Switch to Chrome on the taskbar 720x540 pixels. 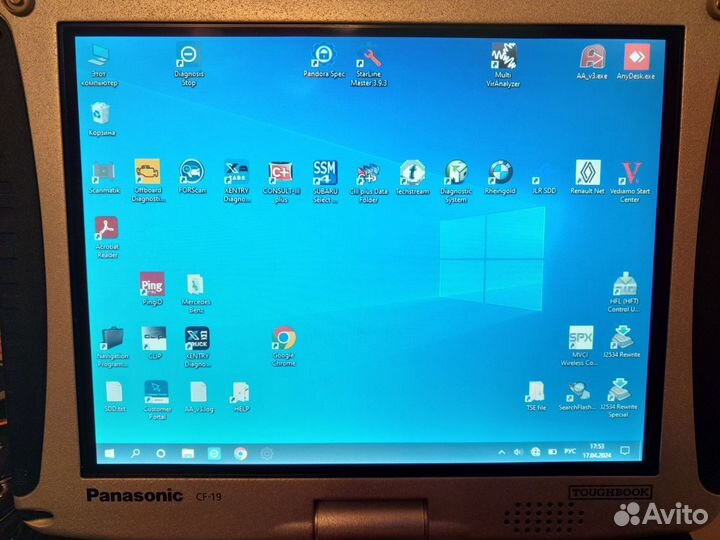[x=240, y=454]
